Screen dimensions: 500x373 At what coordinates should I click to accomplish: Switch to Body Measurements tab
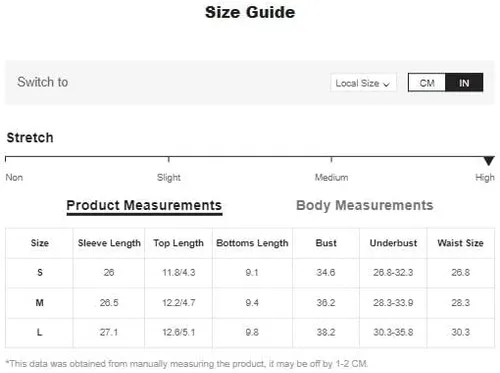coord(365,205)
